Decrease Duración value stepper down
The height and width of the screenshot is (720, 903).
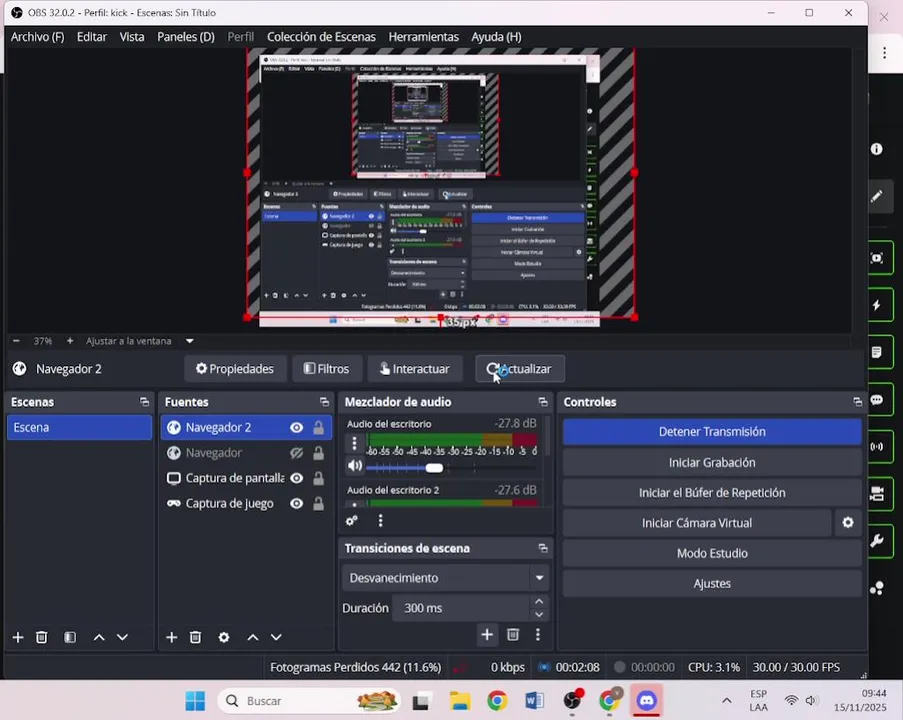(539, 615)
